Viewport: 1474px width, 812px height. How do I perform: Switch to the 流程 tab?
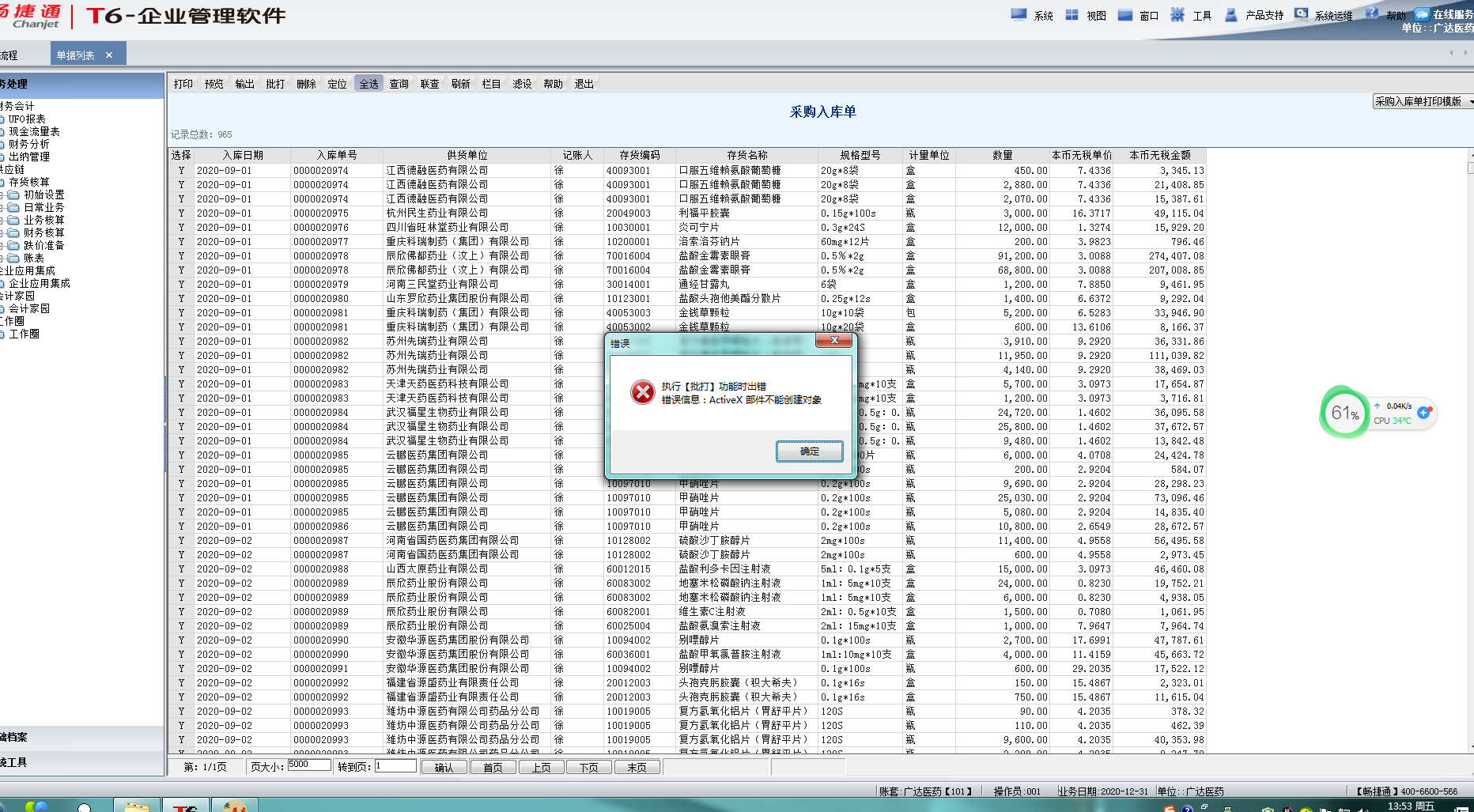point(9,55)
